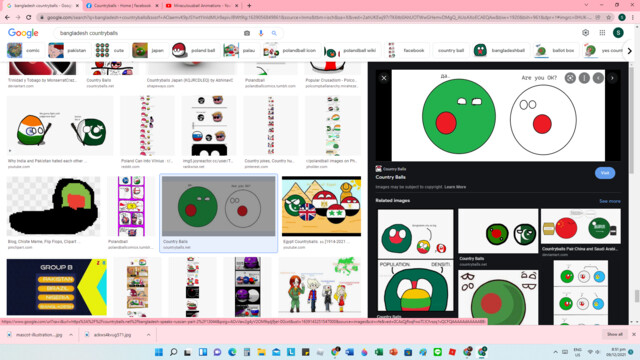
Task: Open the settings gear icon
Action: pos(586,33)
